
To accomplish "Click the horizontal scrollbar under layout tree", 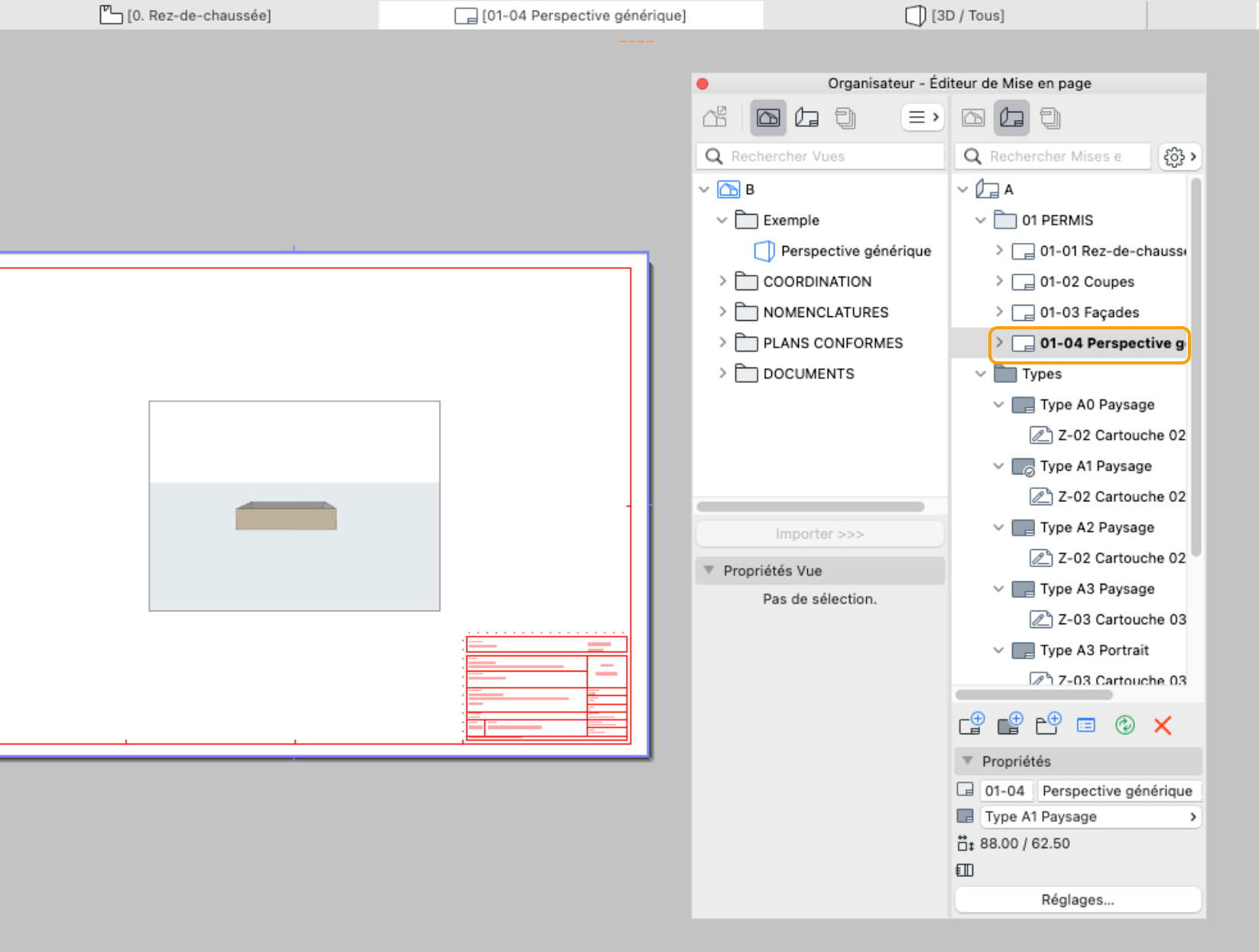I will [1033, 695].
